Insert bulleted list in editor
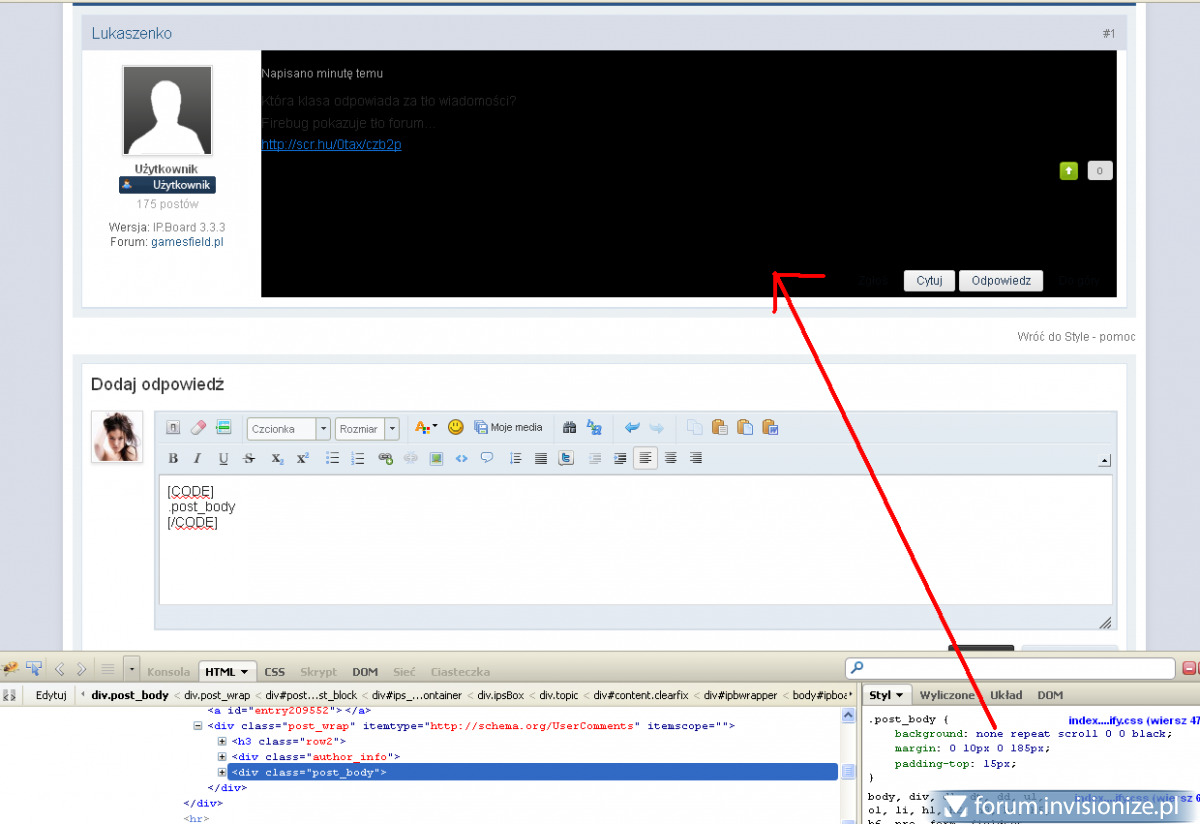The height and width of the screenshot is (824, 1200). click(x=332, y=458)
